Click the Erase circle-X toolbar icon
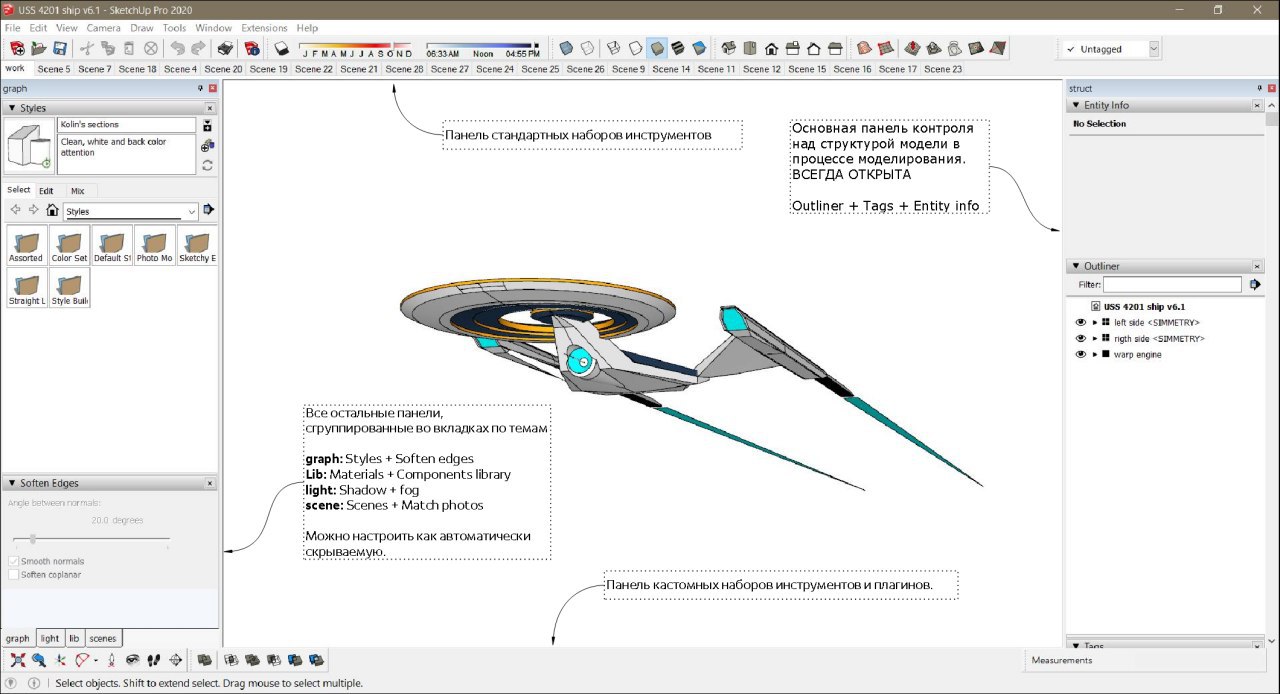 151,48
